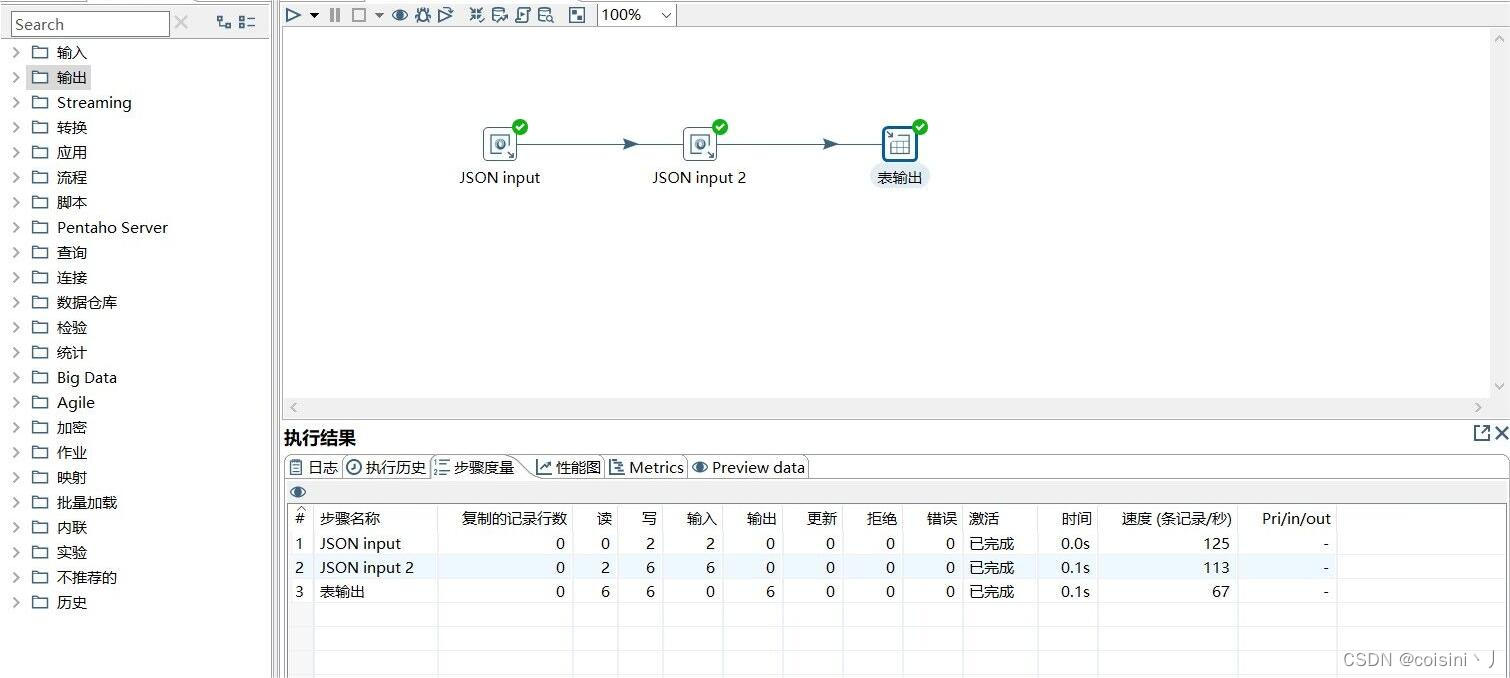Toggle execution results visibility with the toolbar icon

[x=576, y=14]
